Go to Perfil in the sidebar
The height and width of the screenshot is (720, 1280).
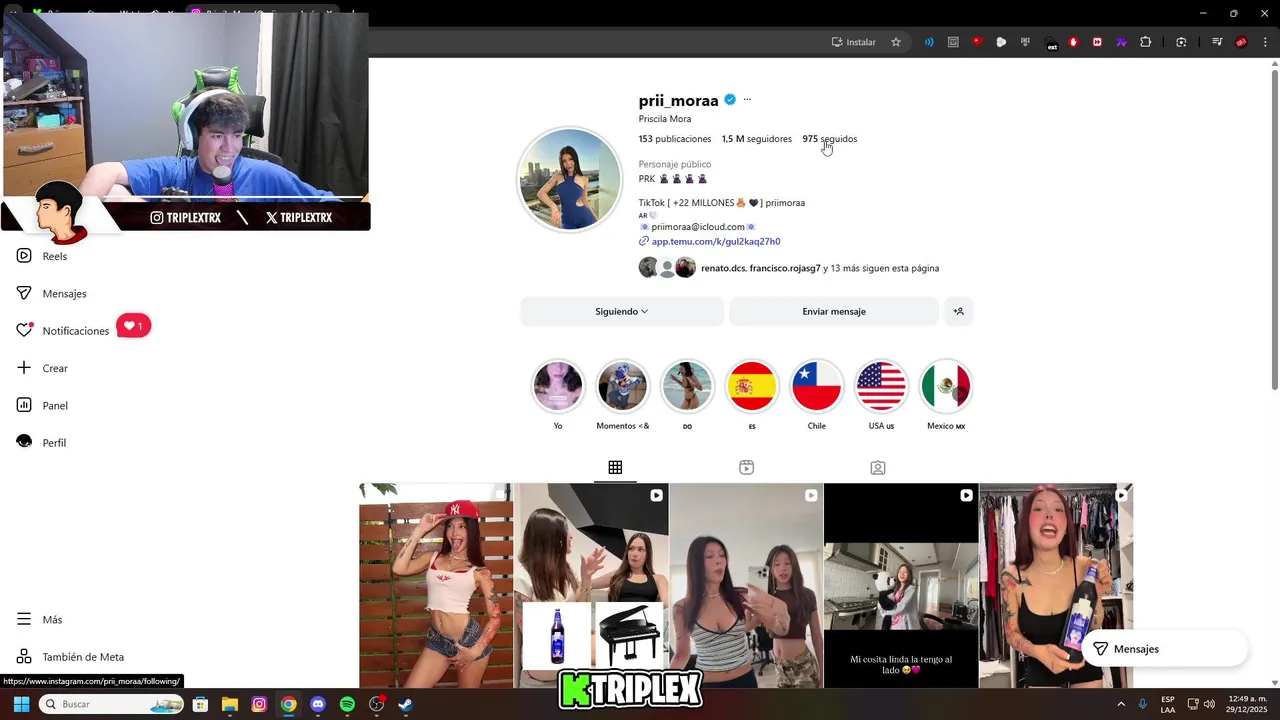[x=40, y=442]
